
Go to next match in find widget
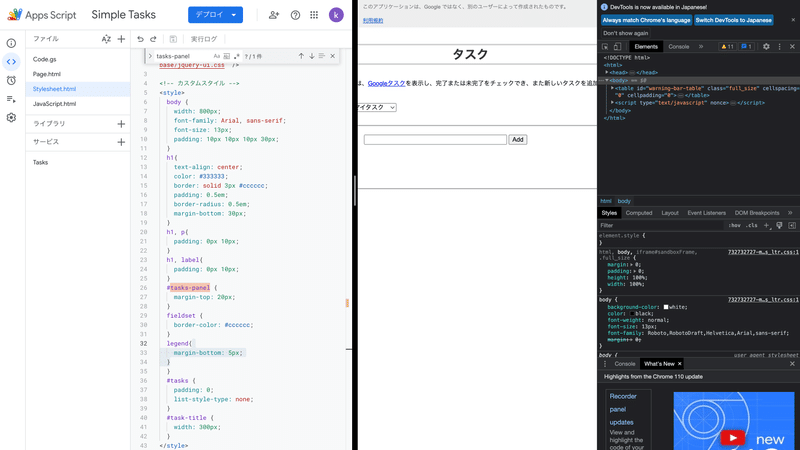click(x=312, y=56)
